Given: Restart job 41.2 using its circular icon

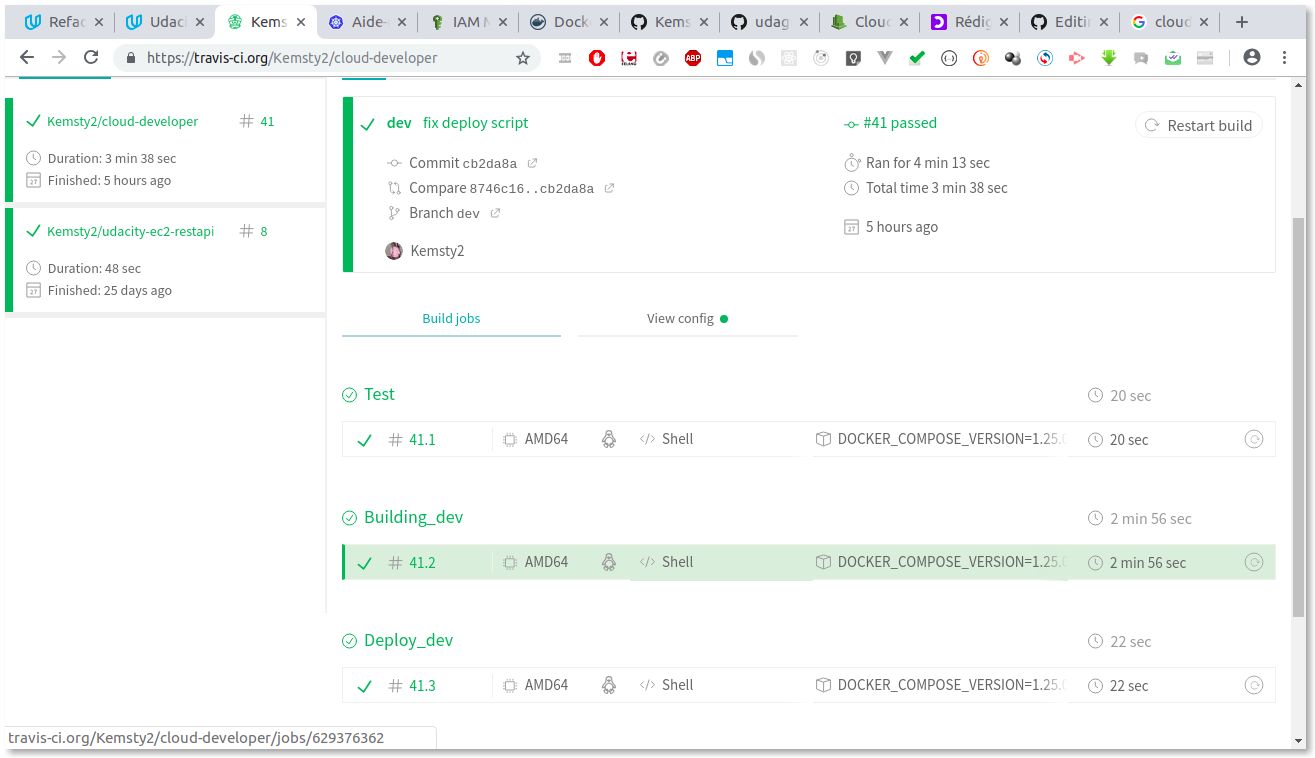Looking at the screenshot, I should click(1253, 562).
